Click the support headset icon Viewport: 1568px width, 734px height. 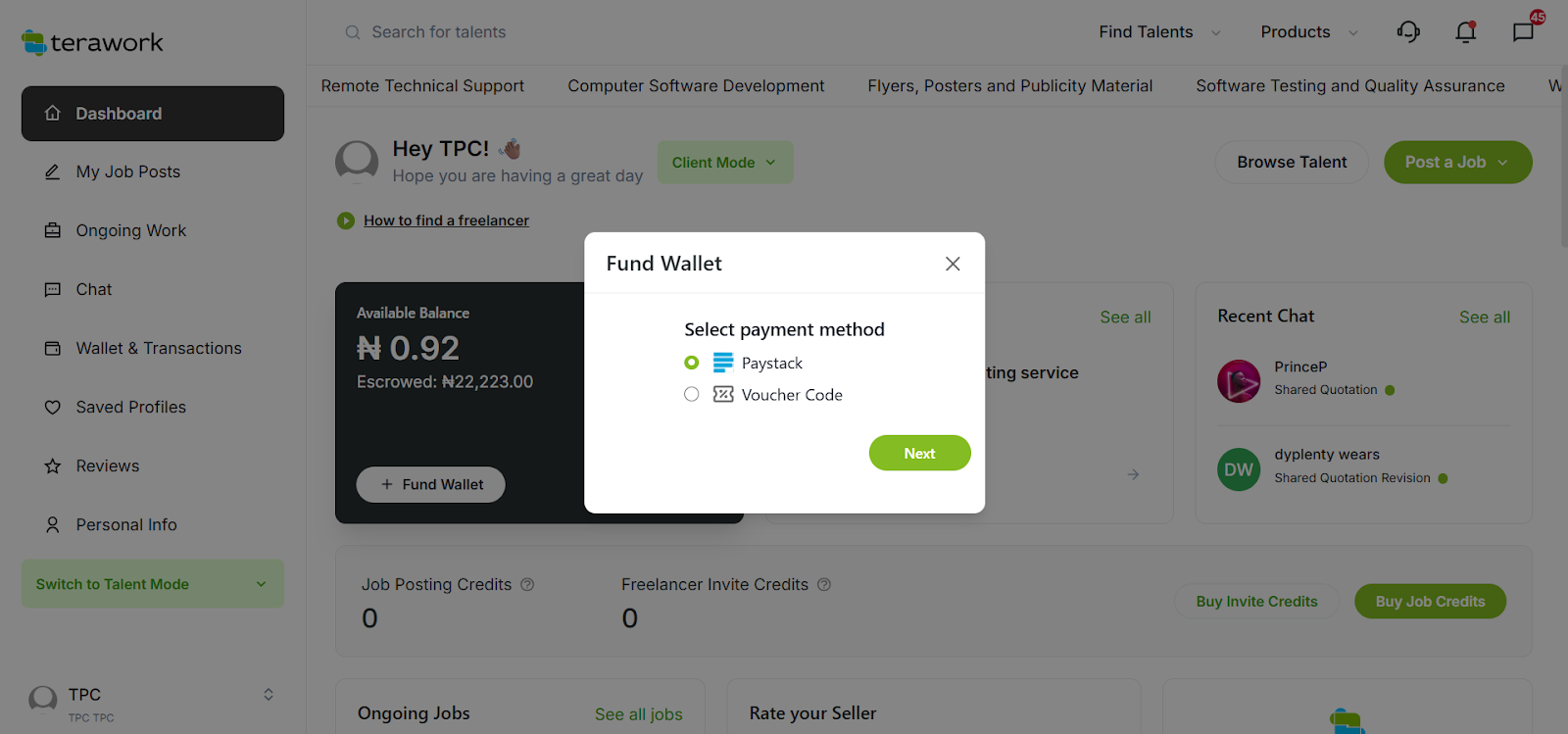tap(1408, 32)
